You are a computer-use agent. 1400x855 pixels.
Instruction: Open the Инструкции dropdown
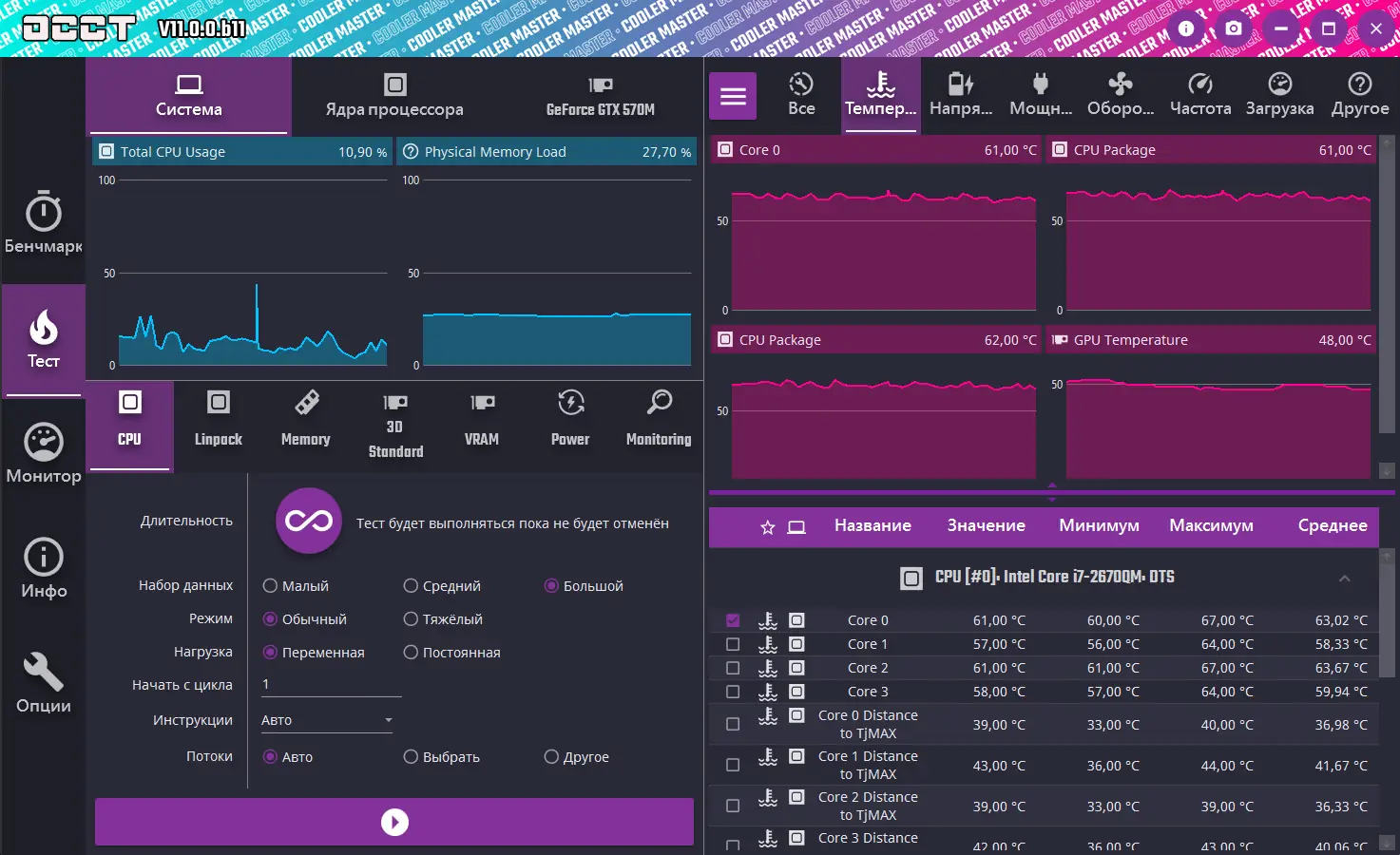[x=326, y=719]
